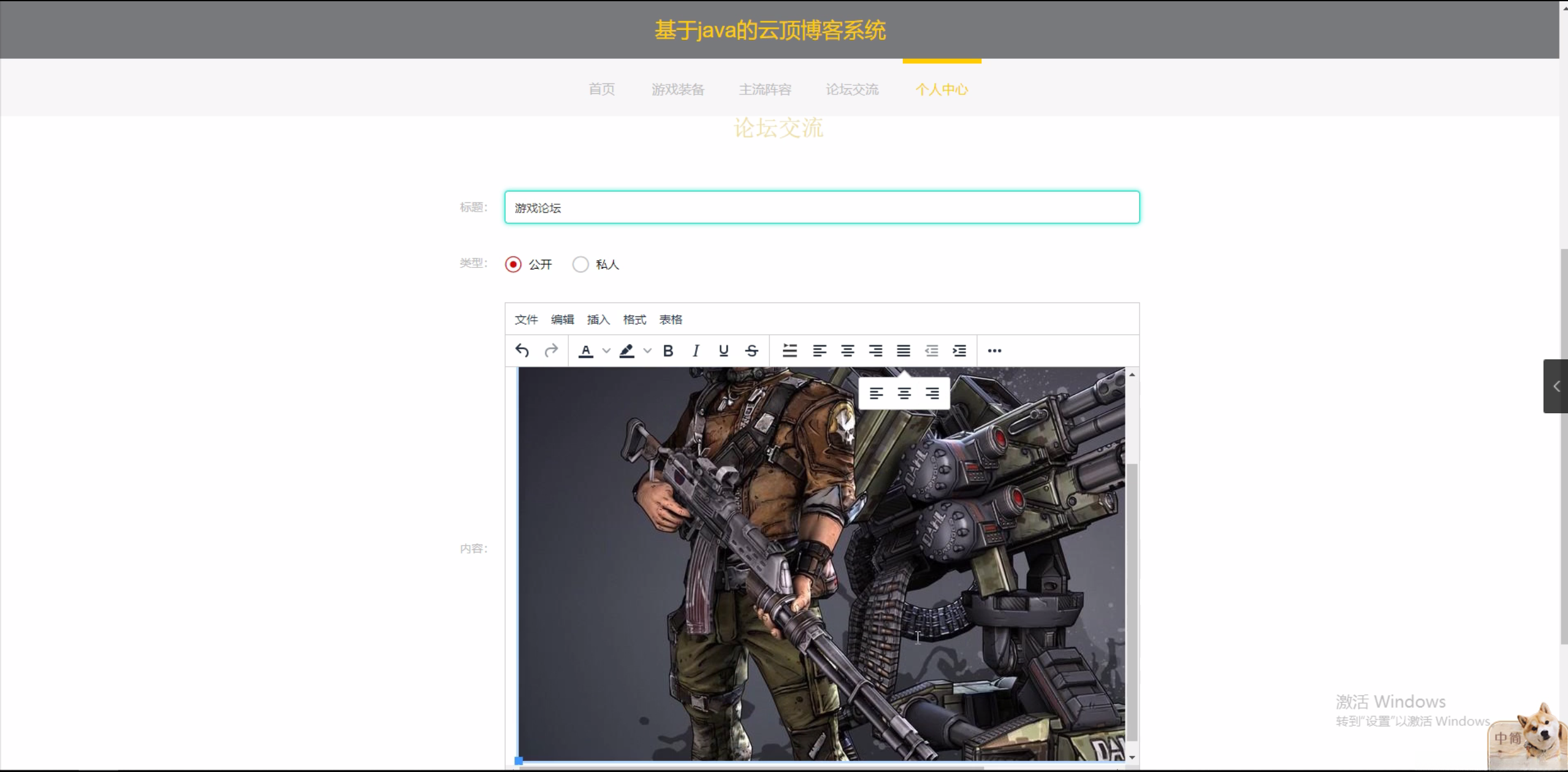Center the image via floating toolbar
The height and width of the screenshot is (772, 1568).
click(x=904, y=394)
